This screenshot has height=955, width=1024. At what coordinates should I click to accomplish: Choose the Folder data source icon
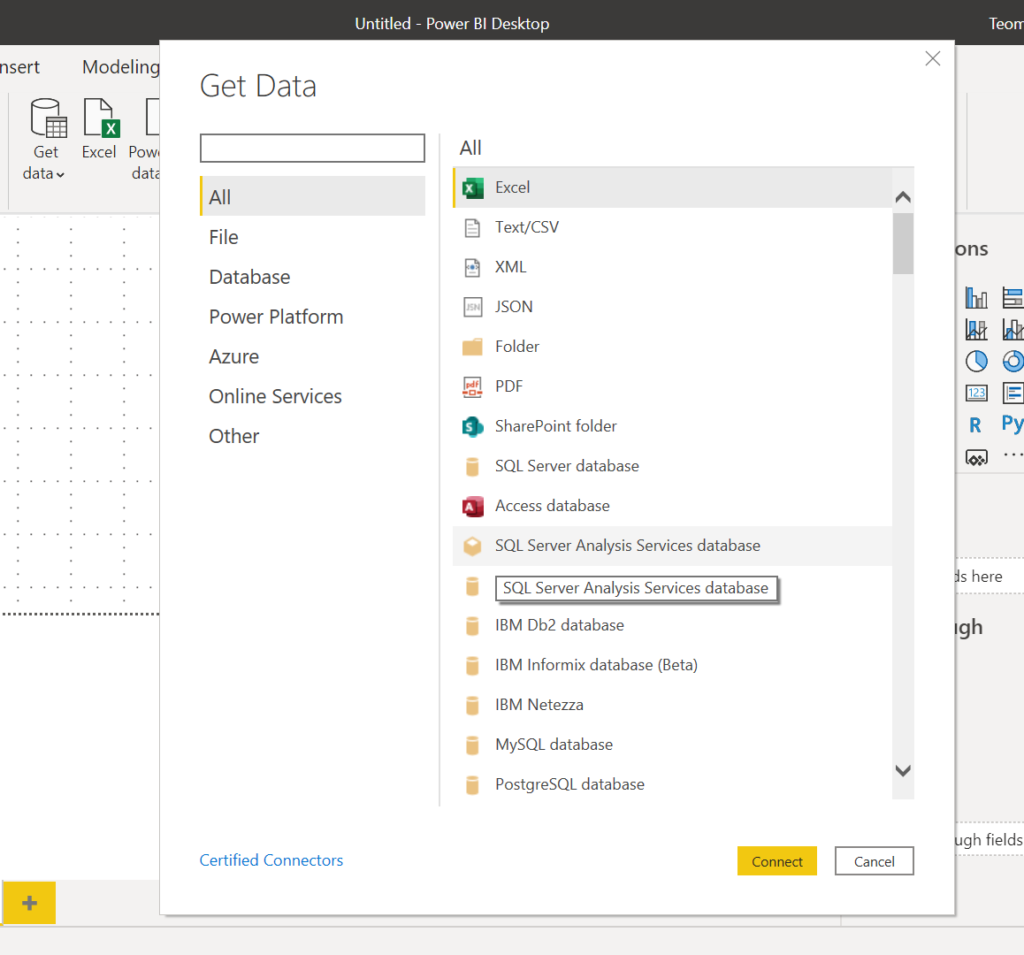473,347
